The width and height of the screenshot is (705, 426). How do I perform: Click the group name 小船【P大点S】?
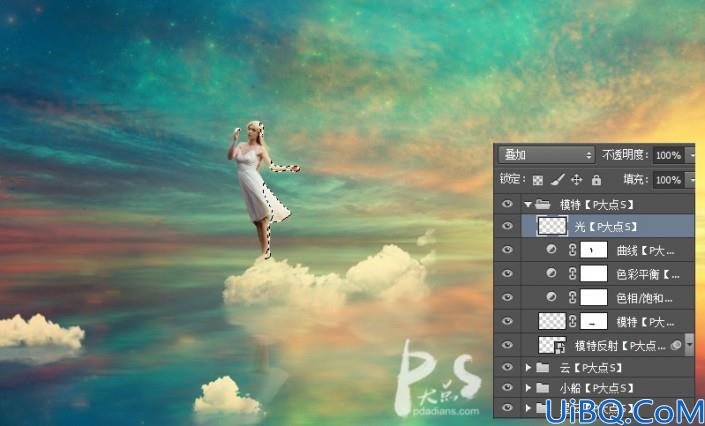click(596, 388)
